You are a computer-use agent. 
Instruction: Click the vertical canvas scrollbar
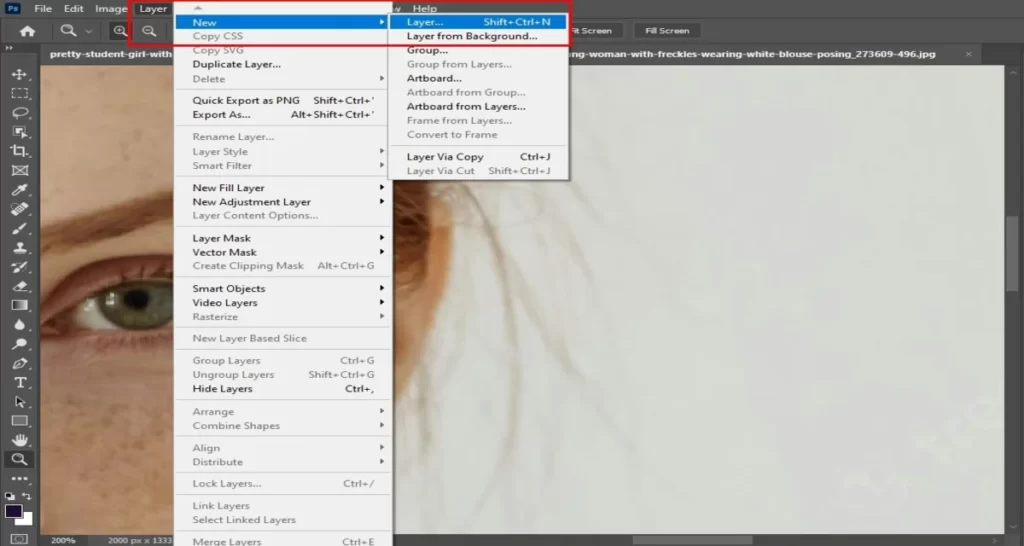[x=1013, y=253]
